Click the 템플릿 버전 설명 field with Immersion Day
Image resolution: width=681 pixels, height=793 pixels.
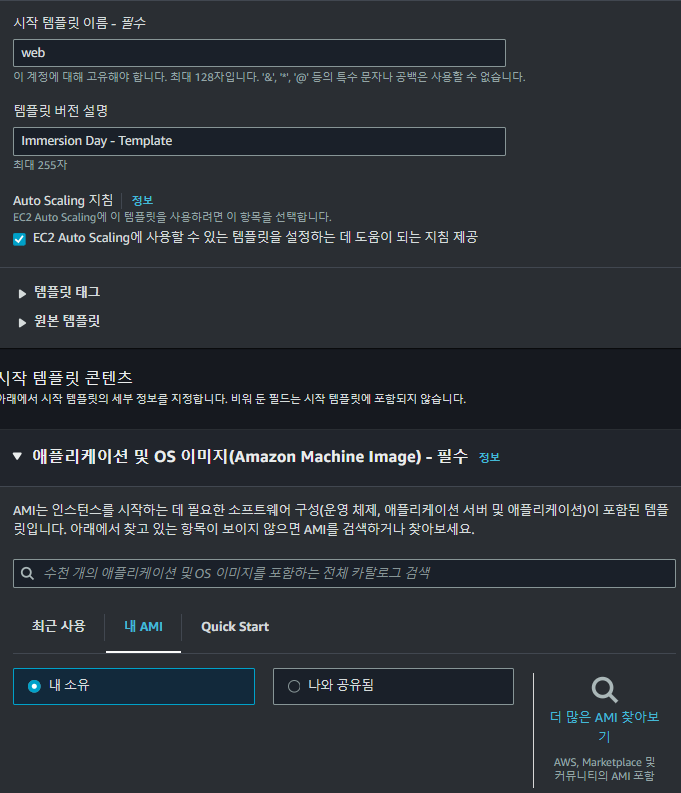pyautogui.click(x=259, y=141)
